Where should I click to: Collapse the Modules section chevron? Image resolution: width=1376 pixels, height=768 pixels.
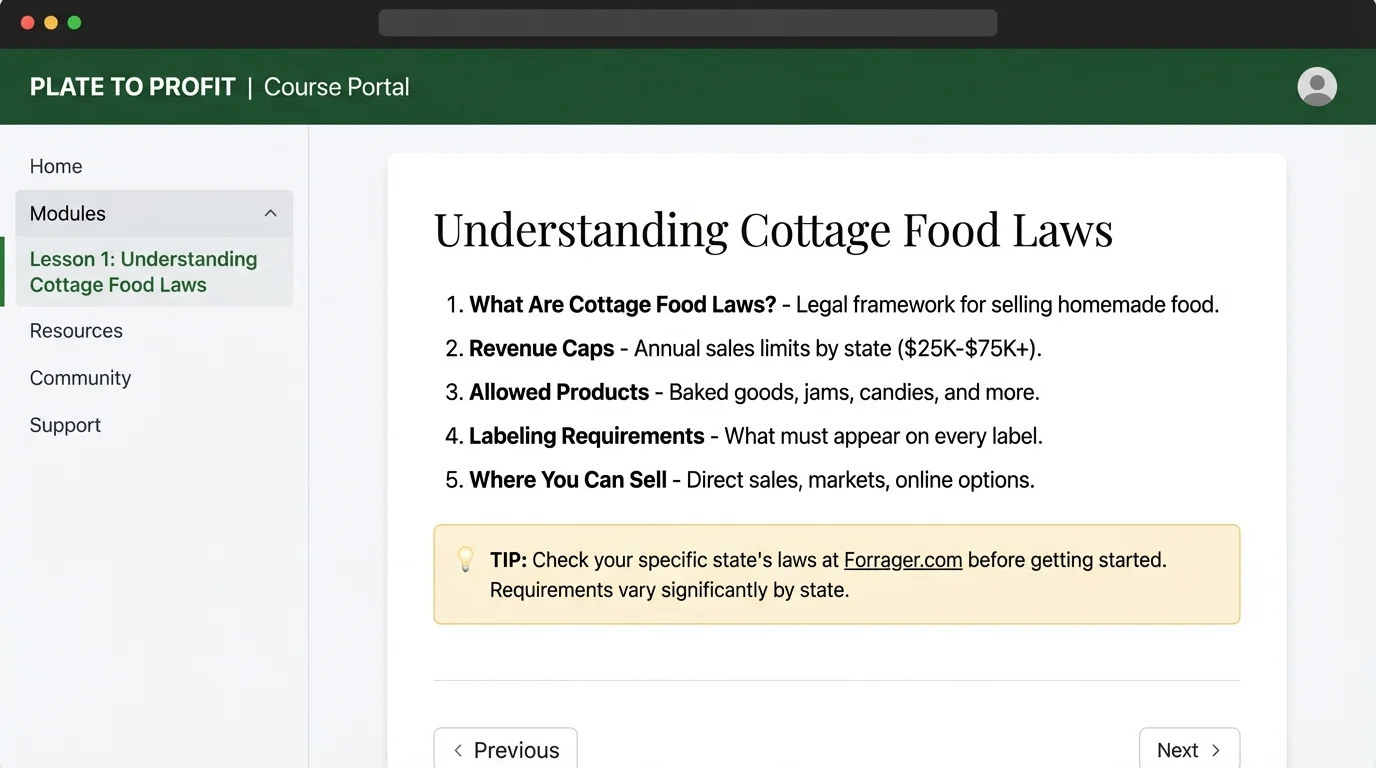click(x=270, y=213)
